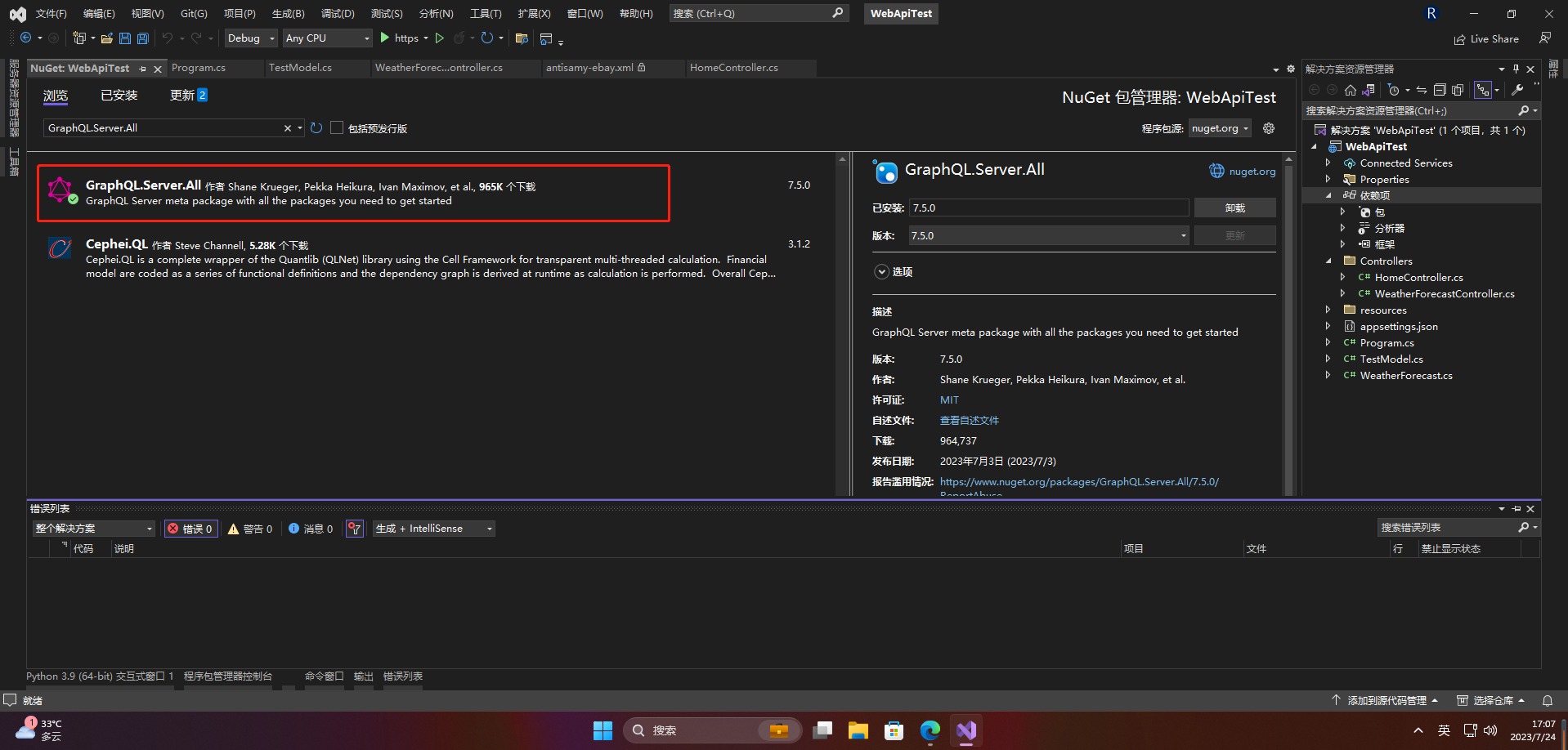Sync with active document arrows icon
Image resolution: width=1568 pixels, height=750 pixels.
(1422, 90)
